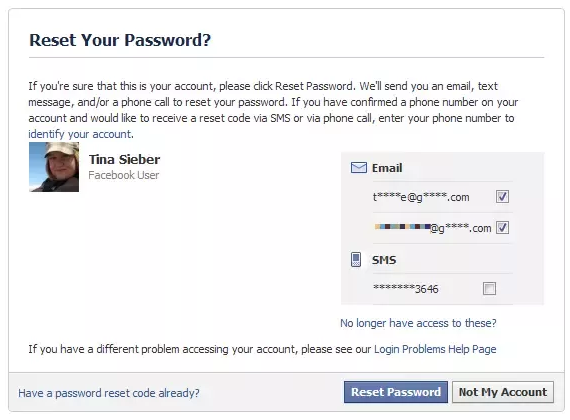Click the SMS section heading
Viewport: 570px width, 420px height.
click(384, 260)
